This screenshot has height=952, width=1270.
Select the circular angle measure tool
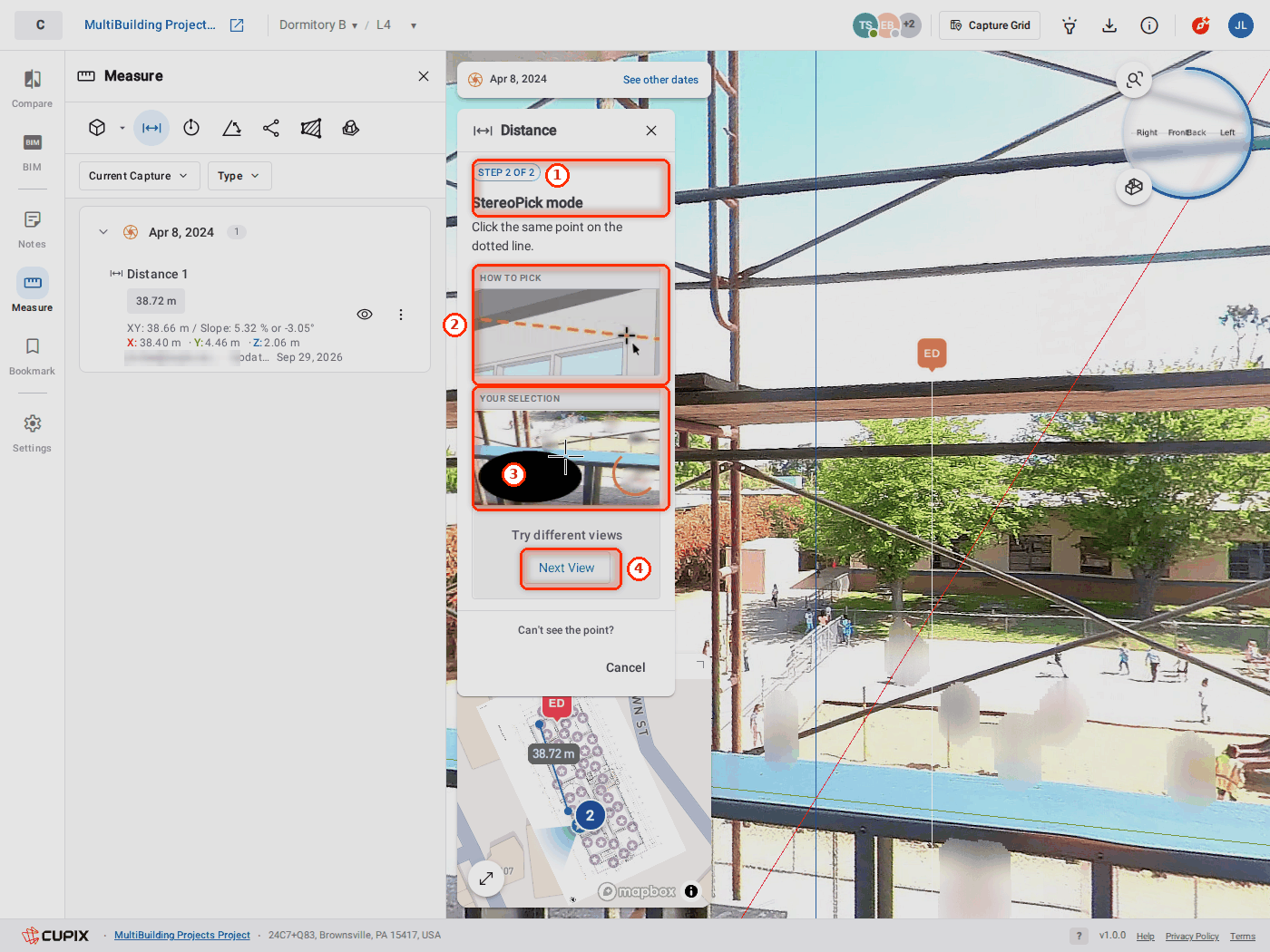pos(191,128)
